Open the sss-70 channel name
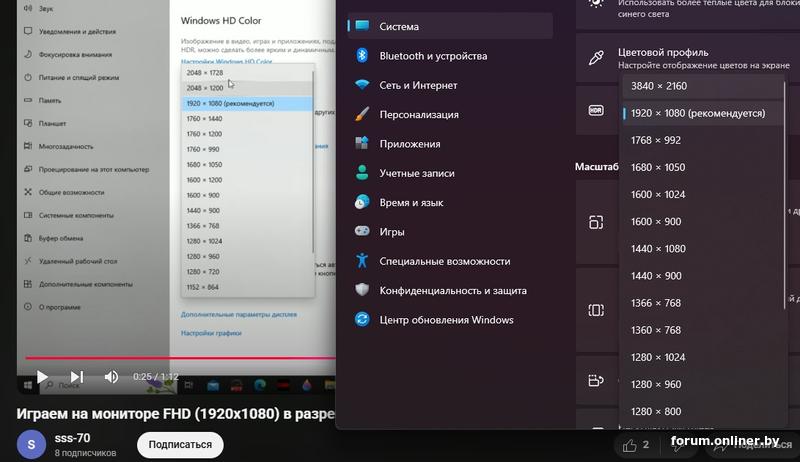This screenshot has height=462, width=800. (x=72, y=438)
